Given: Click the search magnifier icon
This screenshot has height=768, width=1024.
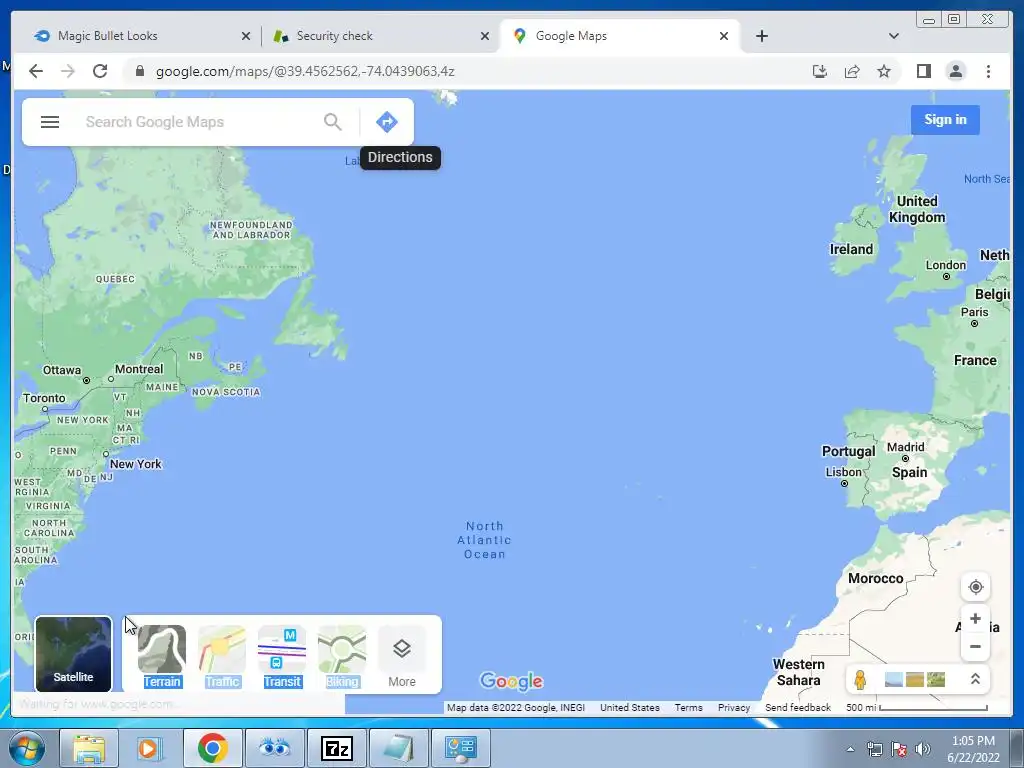Looking at the screenshot, I should pyautogui.click(x=332, y=122).
